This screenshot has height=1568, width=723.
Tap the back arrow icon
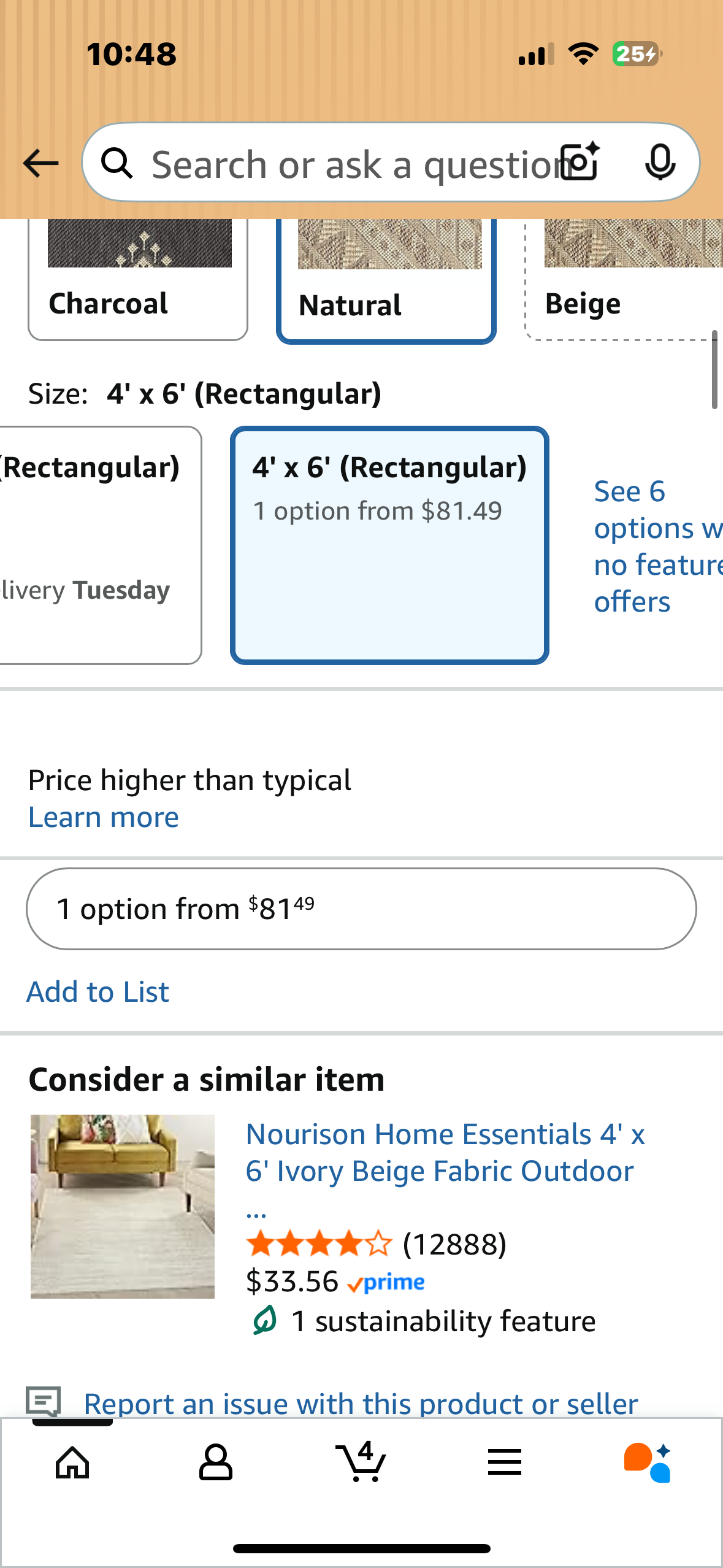coord(40,164)
